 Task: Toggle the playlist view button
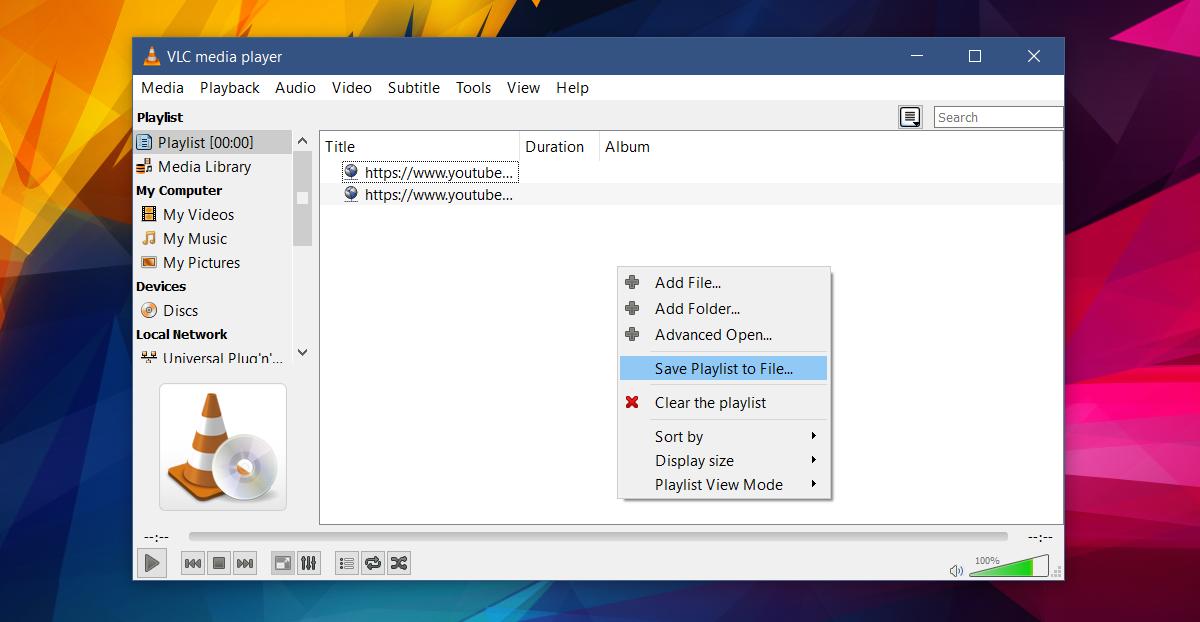pyautogui.click(x=347, y=564)
